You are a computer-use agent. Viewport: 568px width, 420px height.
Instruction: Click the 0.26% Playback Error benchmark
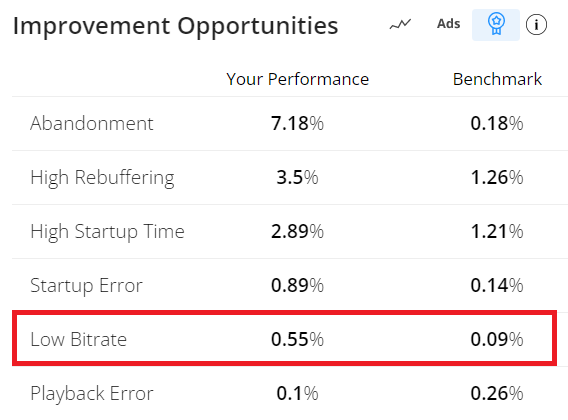497,393
